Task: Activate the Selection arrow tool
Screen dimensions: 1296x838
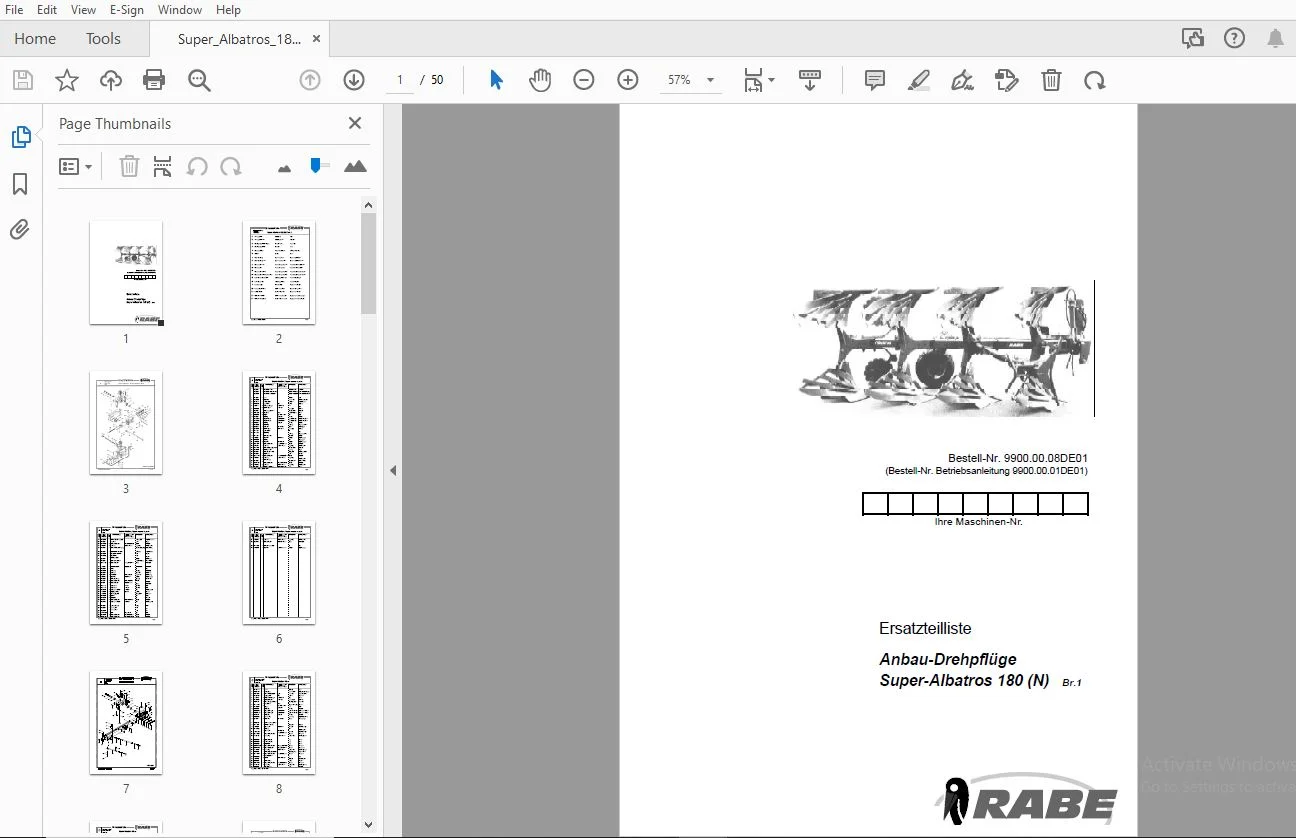Action: (x=496, y=80)
